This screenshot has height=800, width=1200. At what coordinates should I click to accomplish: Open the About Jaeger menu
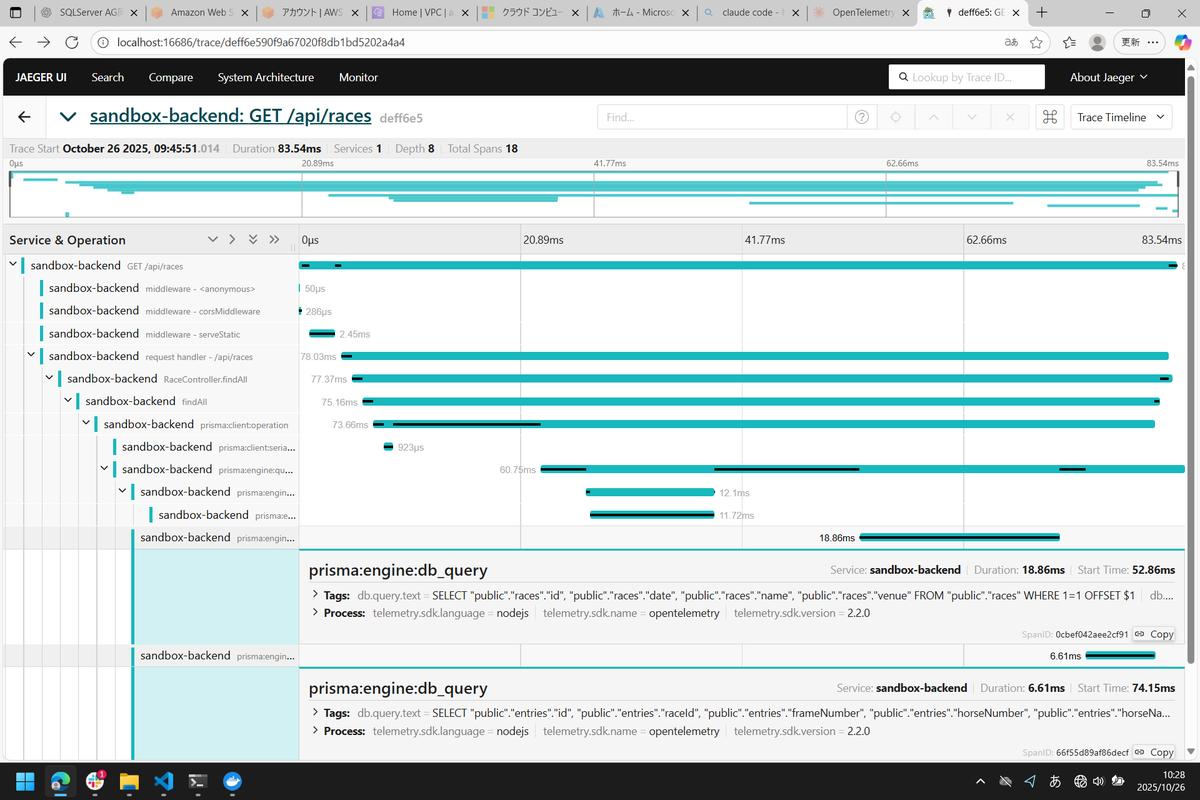coord(1108,77)
